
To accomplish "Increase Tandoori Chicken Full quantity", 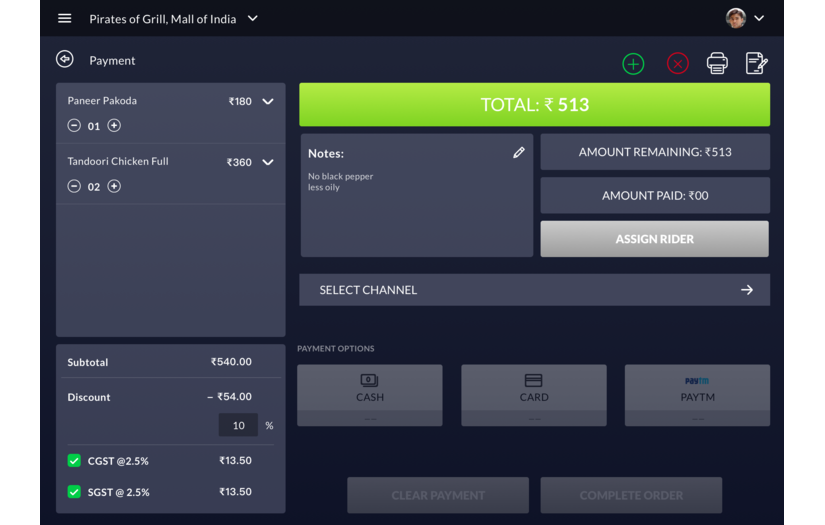I will (114, 186).
